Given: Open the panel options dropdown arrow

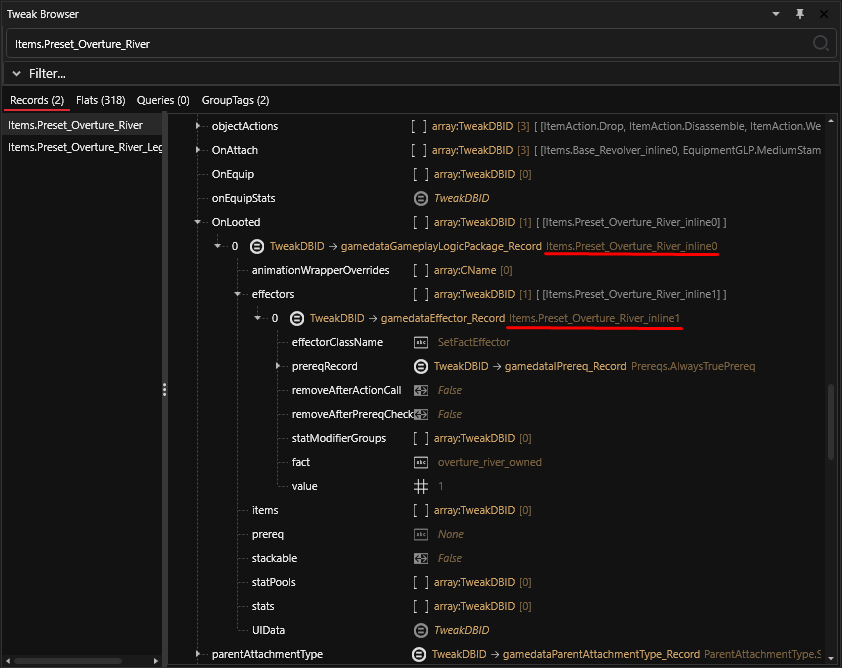Looking at the screenshot, I should coord(776,14).
